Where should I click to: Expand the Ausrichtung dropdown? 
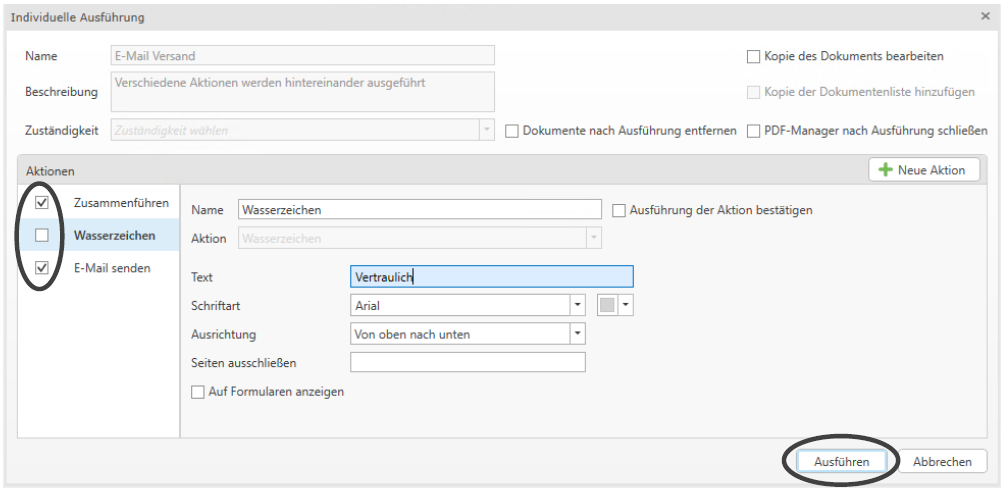pos(577,334)
